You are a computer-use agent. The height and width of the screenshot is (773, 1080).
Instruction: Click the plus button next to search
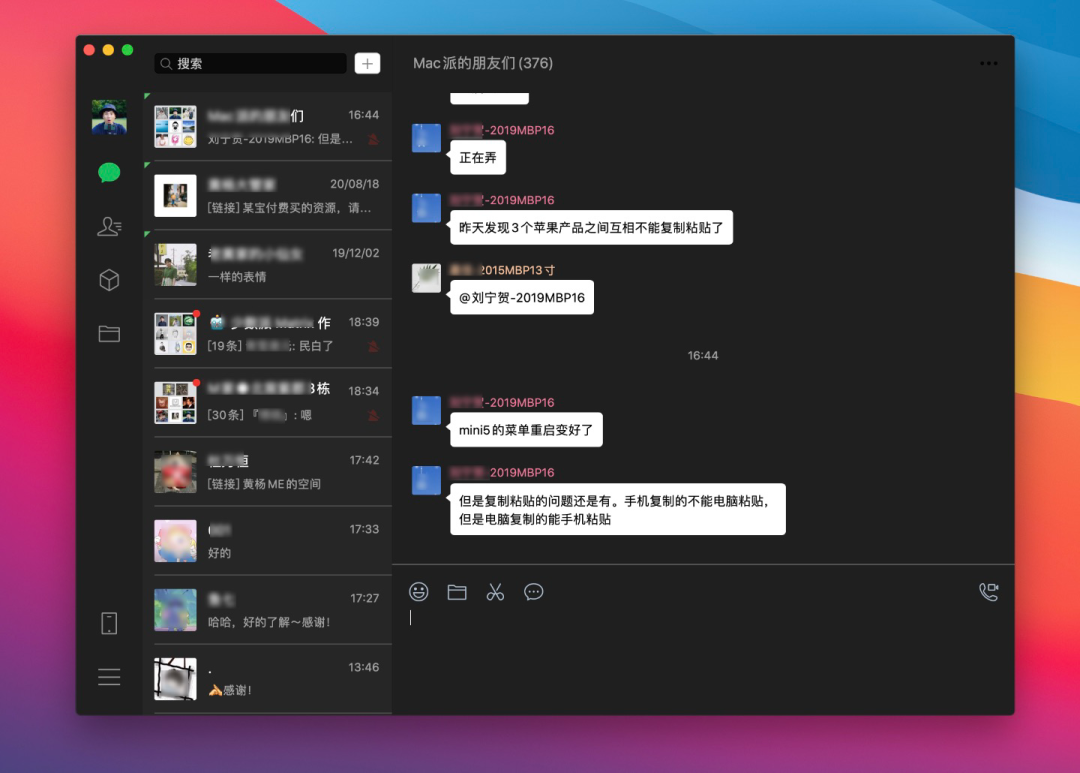point(367,63)
